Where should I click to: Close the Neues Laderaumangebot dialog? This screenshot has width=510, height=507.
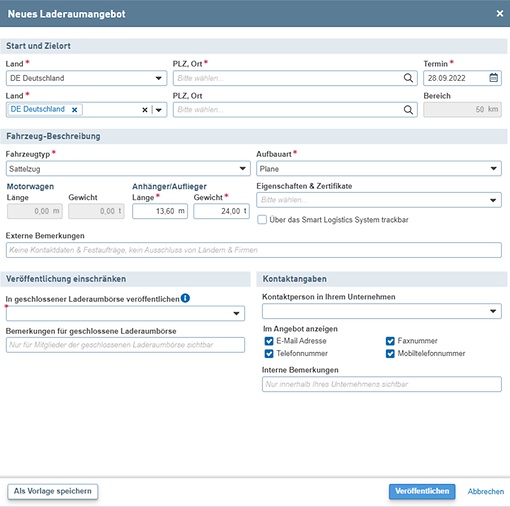coord(500,13)
